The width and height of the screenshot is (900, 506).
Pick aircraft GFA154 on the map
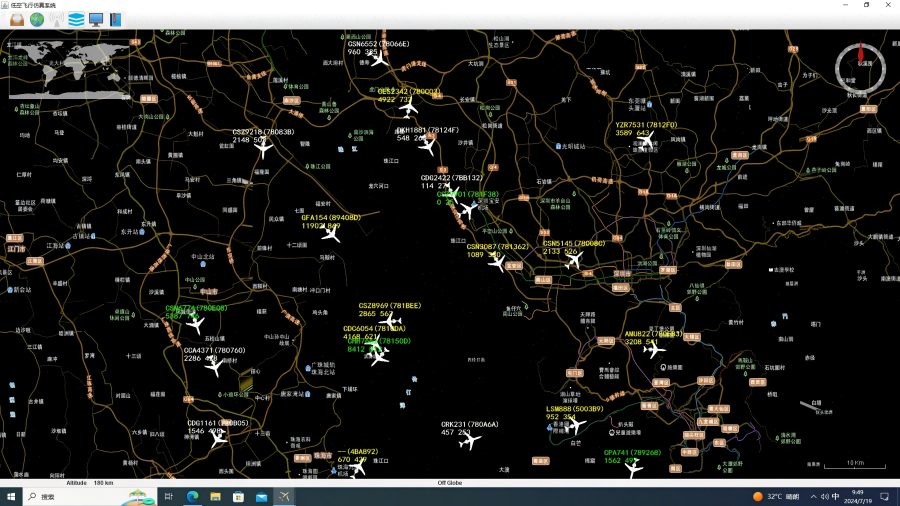pos(331,233)
